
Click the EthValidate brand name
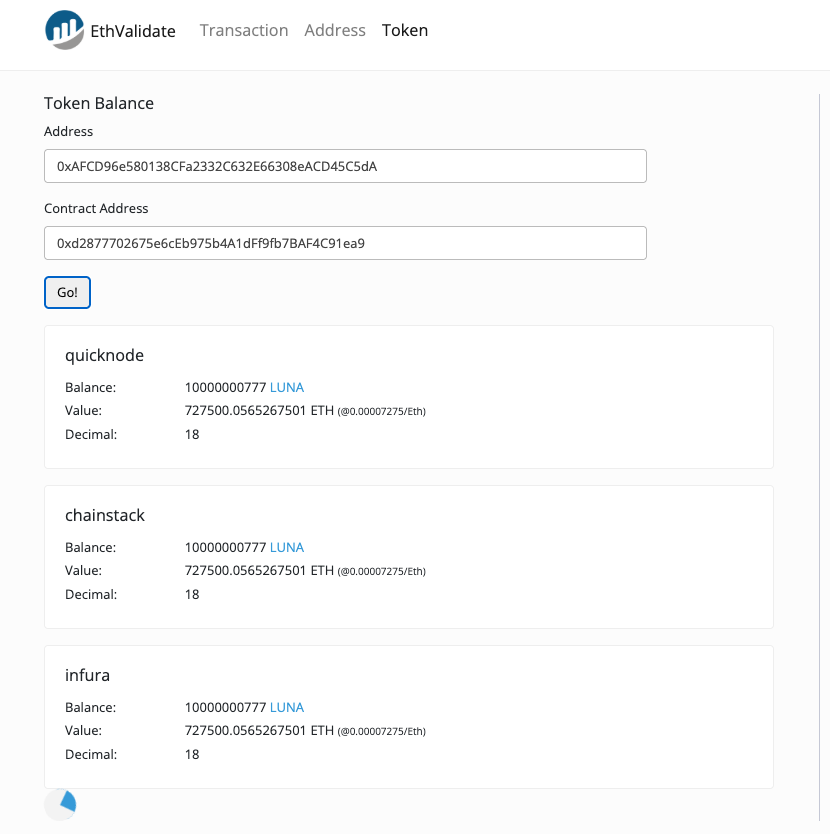pos(133,31)
